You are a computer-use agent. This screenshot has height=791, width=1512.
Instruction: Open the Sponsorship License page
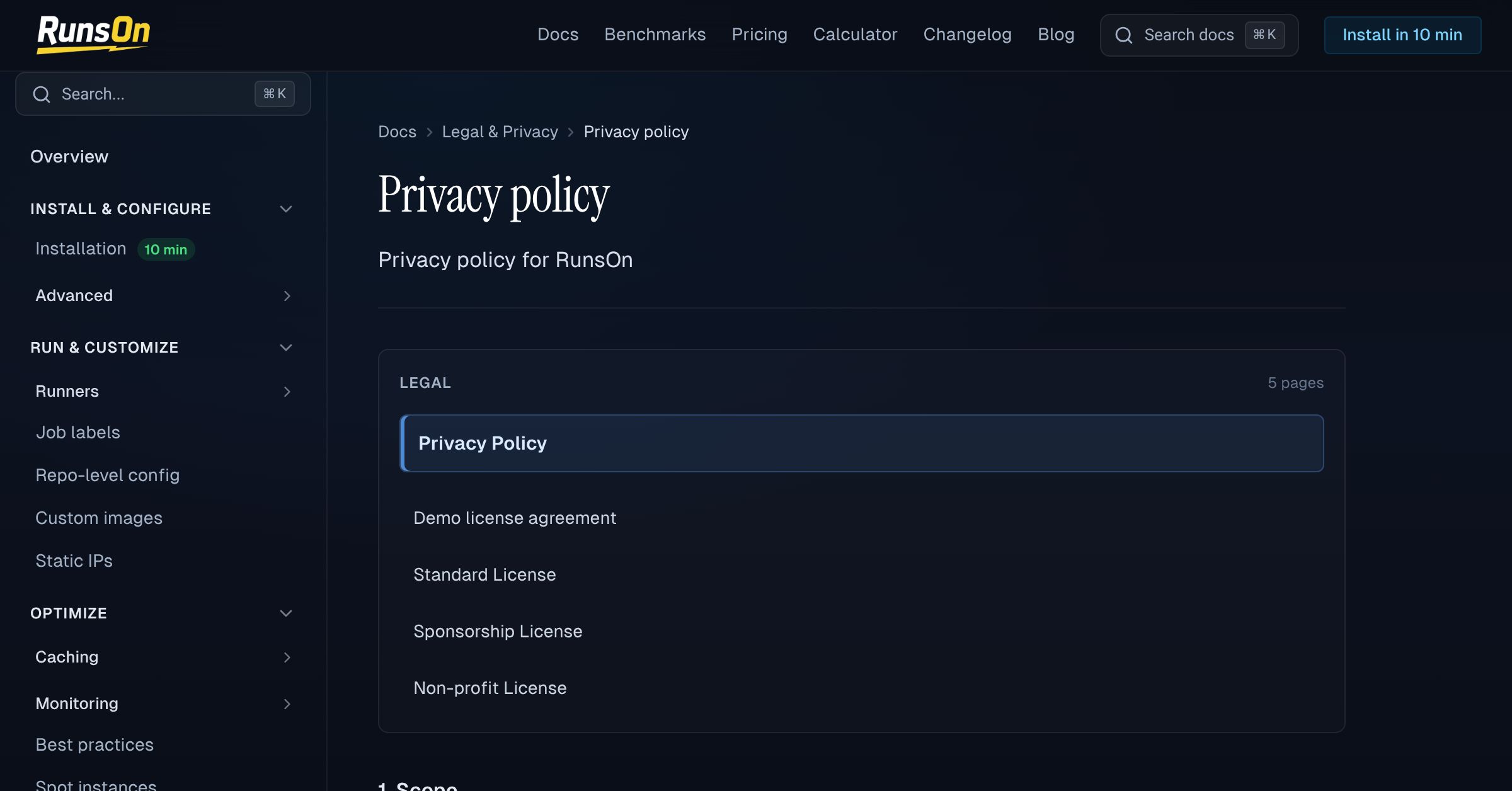[x=498, y=632]
